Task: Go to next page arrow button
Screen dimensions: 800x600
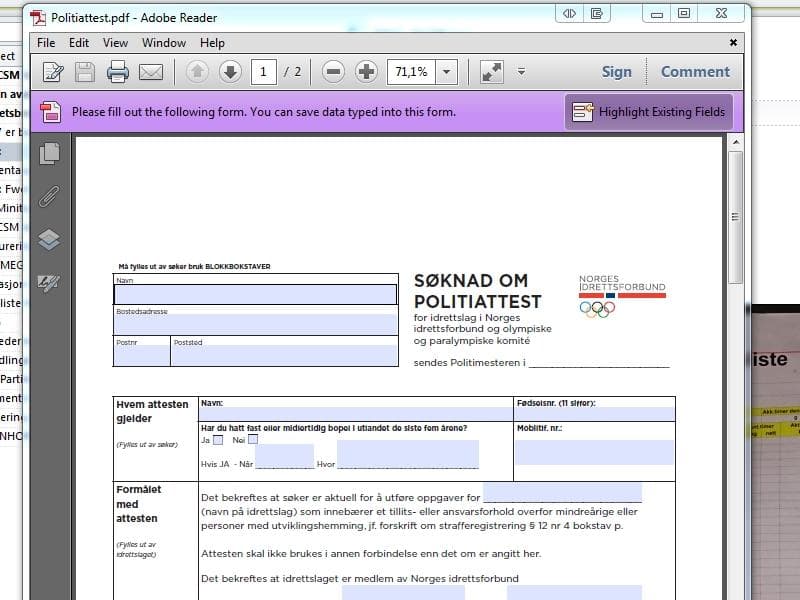Action: (x=230, y=72)
